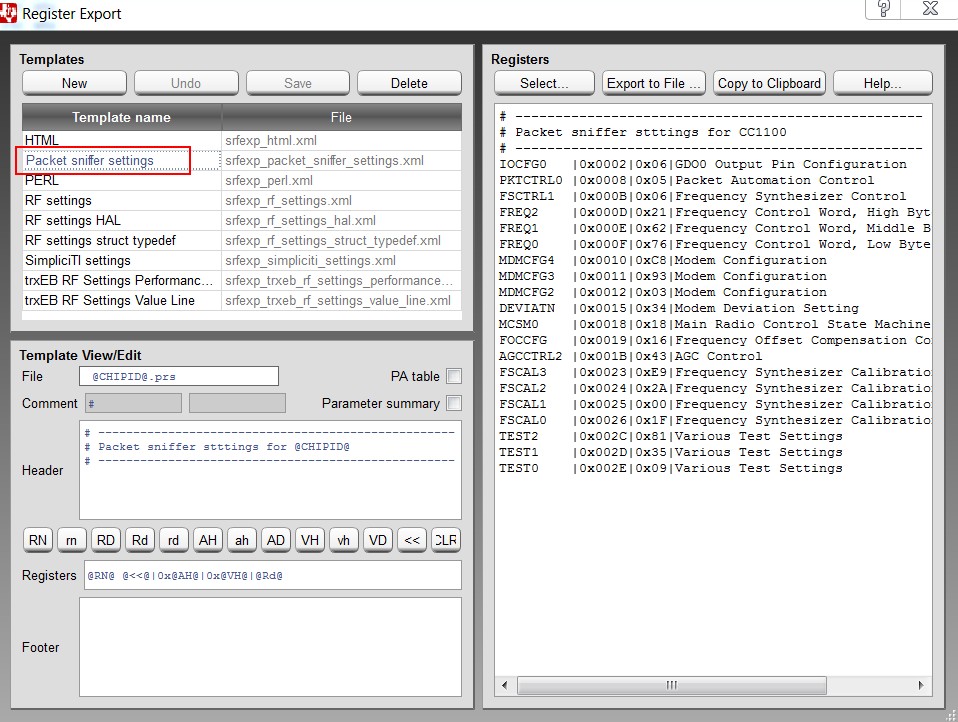
Task: Open Help... in Registers panel
Action: coord(882,83)
